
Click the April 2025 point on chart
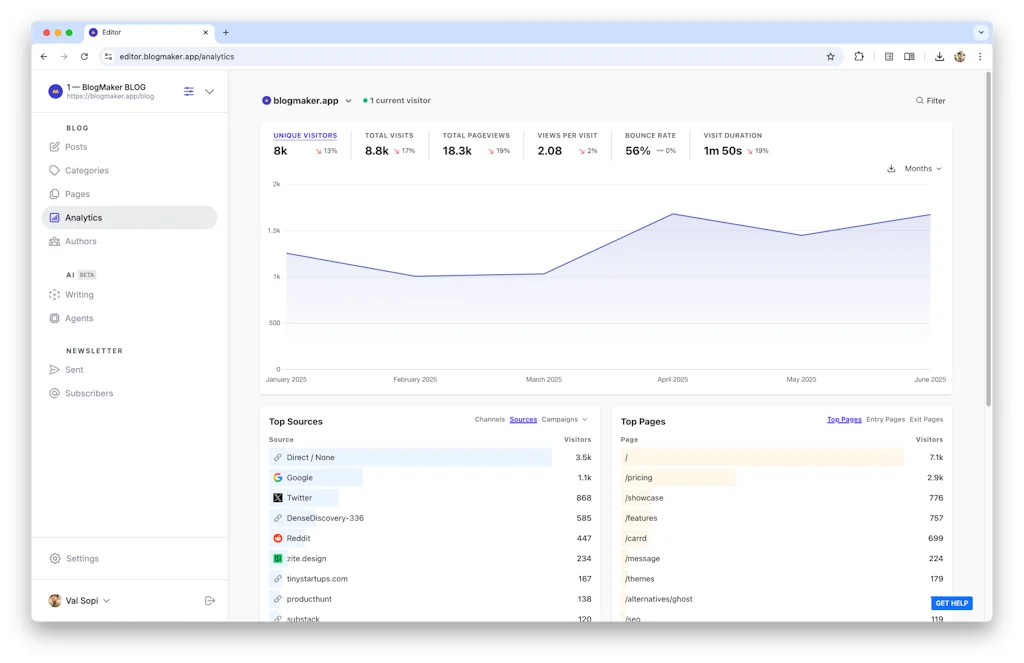(x=673, y=214)
